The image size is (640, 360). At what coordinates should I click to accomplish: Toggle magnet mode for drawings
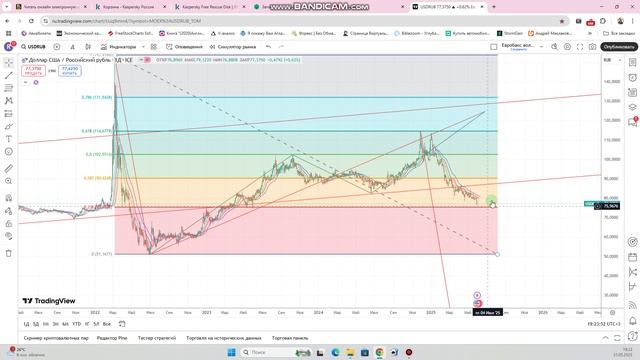click(x=9, y=198)
